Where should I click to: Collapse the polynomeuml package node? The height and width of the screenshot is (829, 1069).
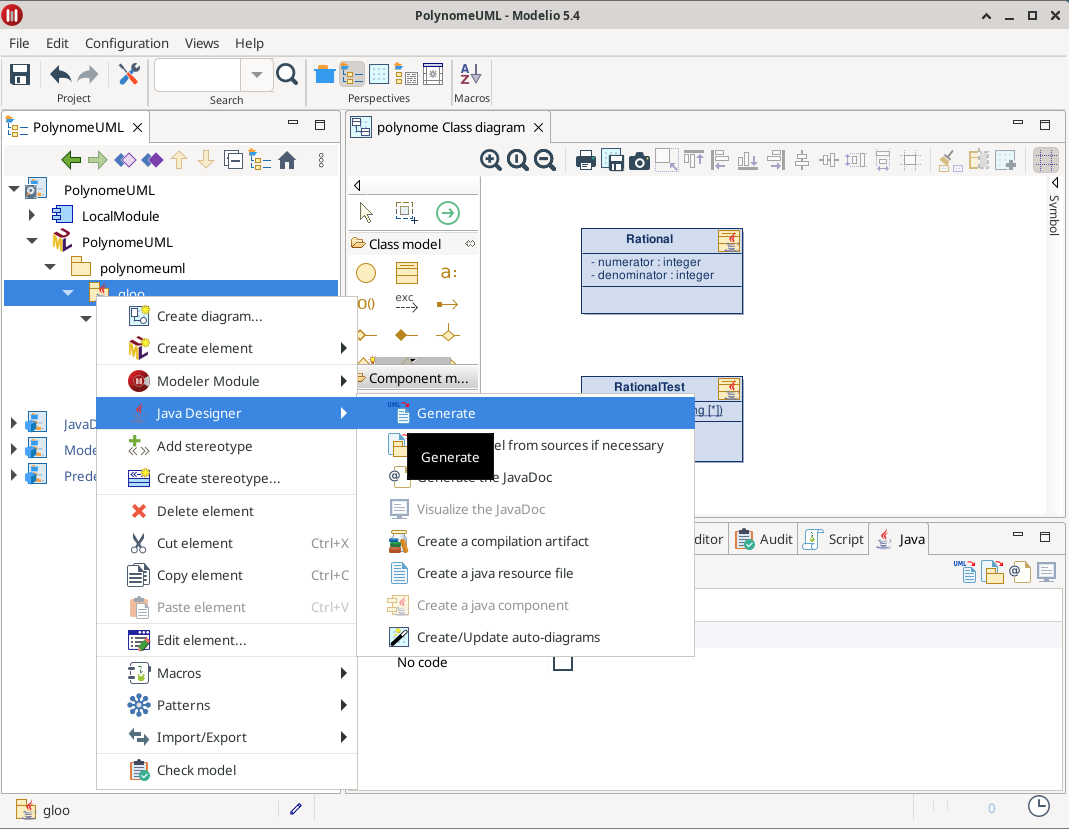tap(50, 267)
